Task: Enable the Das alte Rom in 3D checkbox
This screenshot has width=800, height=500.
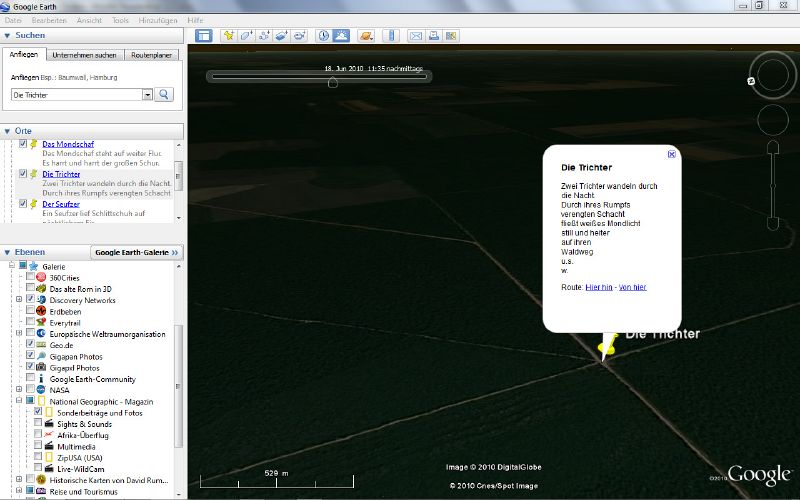Action: (31, 288)
